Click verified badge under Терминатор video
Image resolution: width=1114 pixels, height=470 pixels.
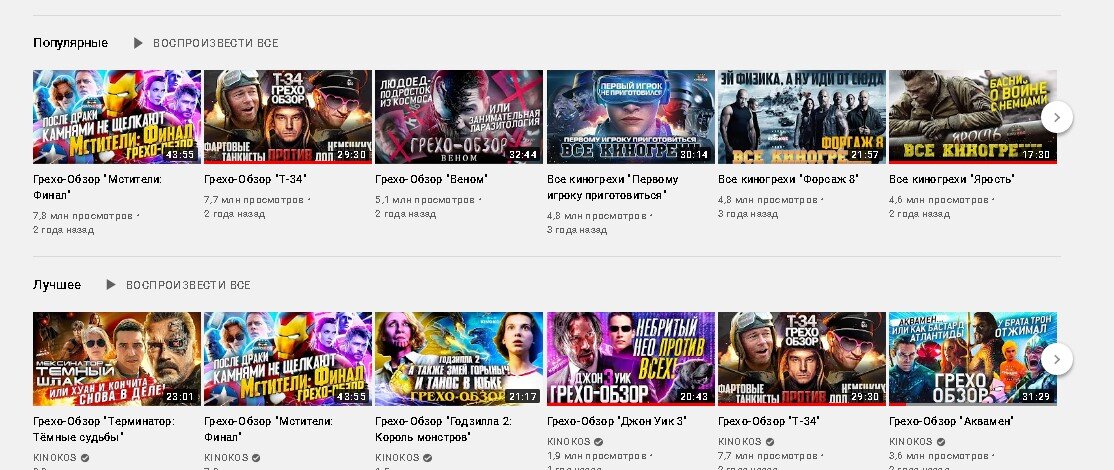point(85,458)
